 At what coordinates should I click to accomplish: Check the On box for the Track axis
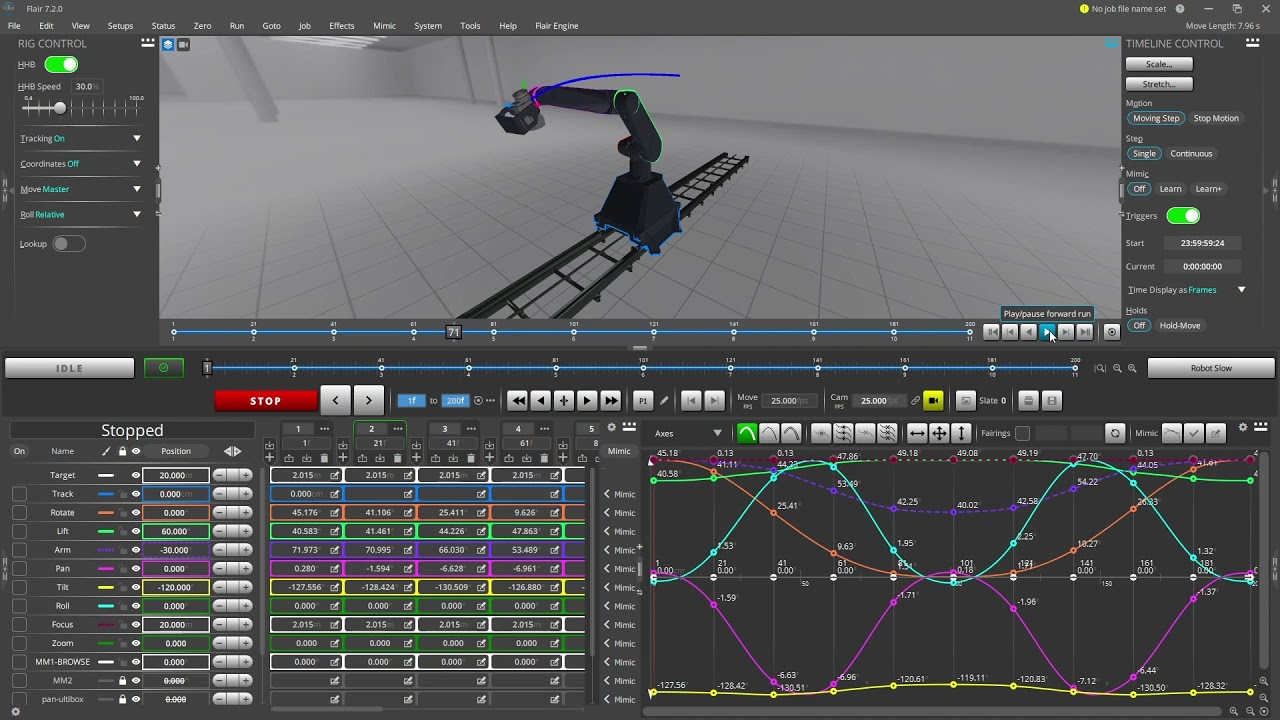coord(19,494)
